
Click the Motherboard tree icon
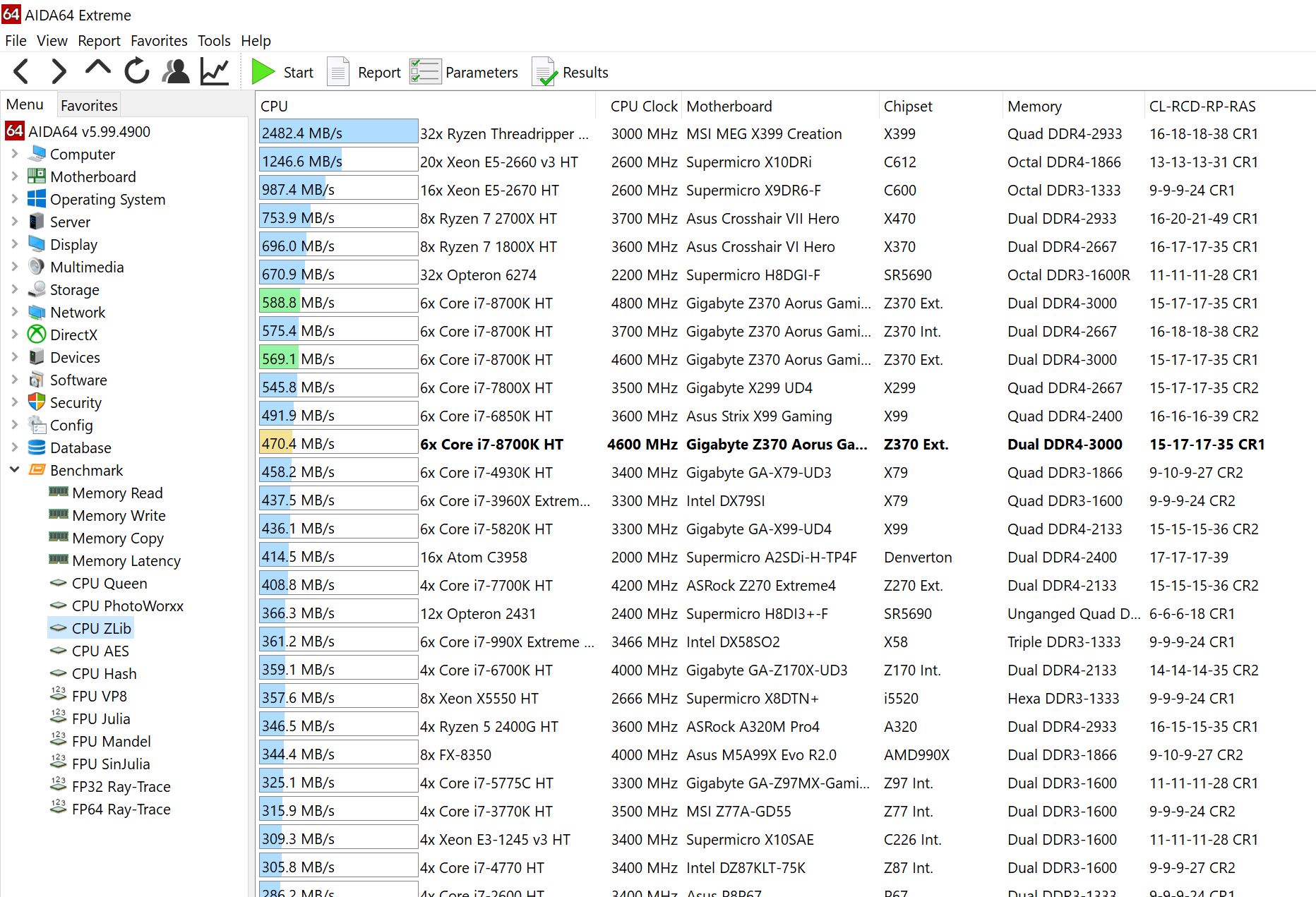tap(37, 176)
